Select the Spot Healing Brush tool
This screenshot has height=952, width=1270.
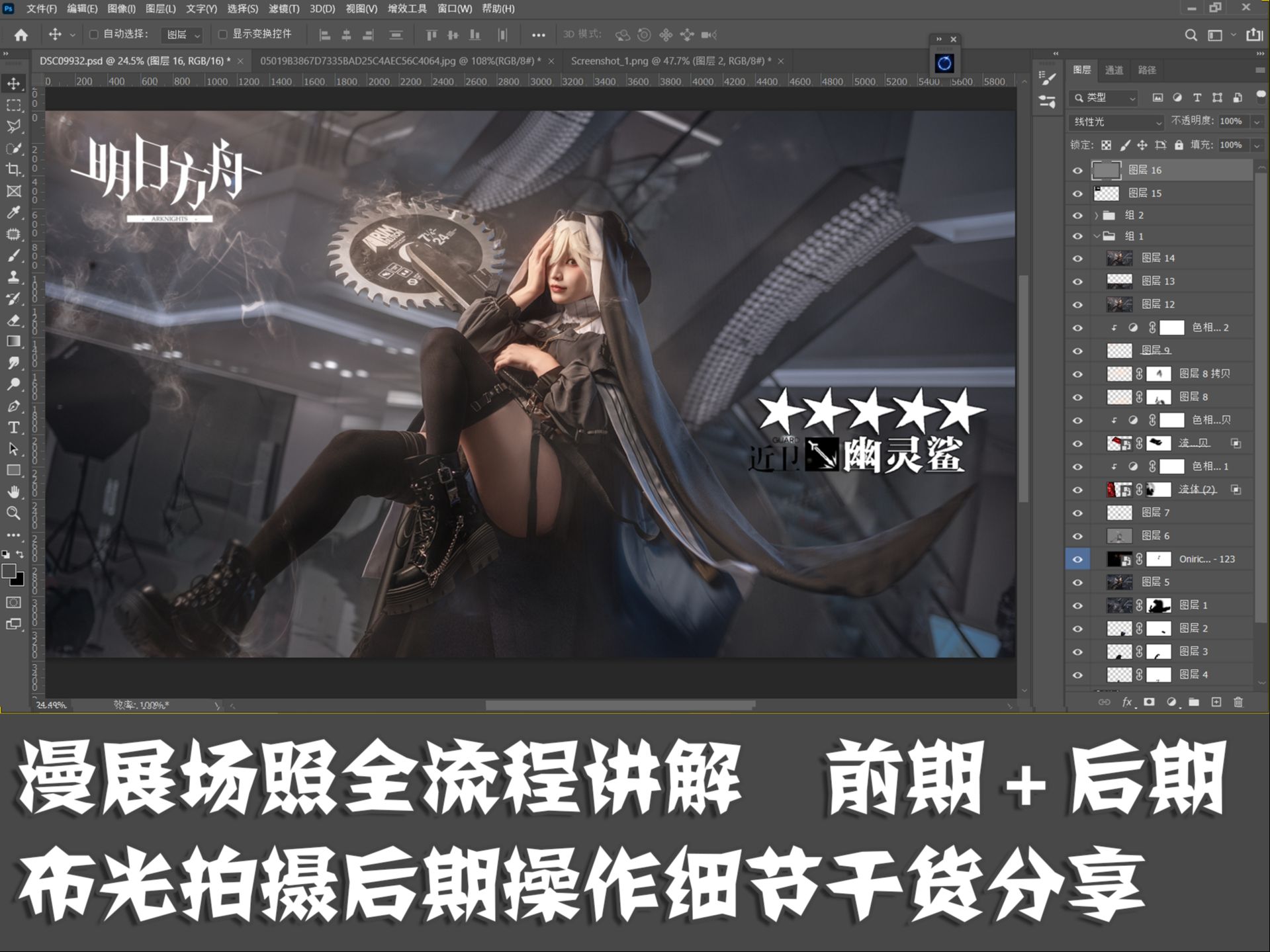[13, 234]
